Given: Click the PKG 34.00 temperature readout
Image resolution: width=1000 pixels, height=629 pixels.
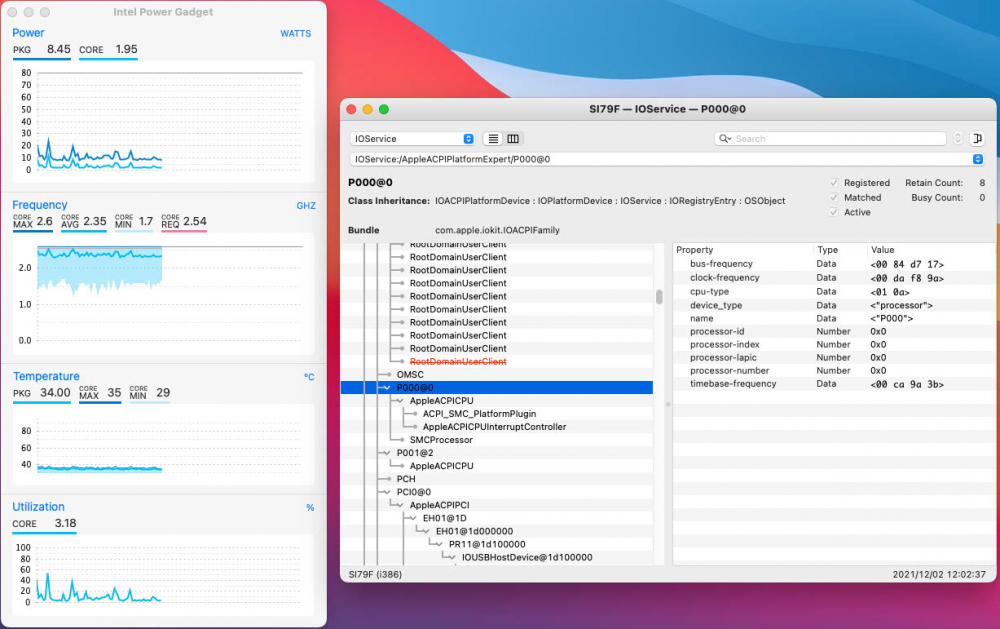Looking at the screenshot, I should point(41,393).
